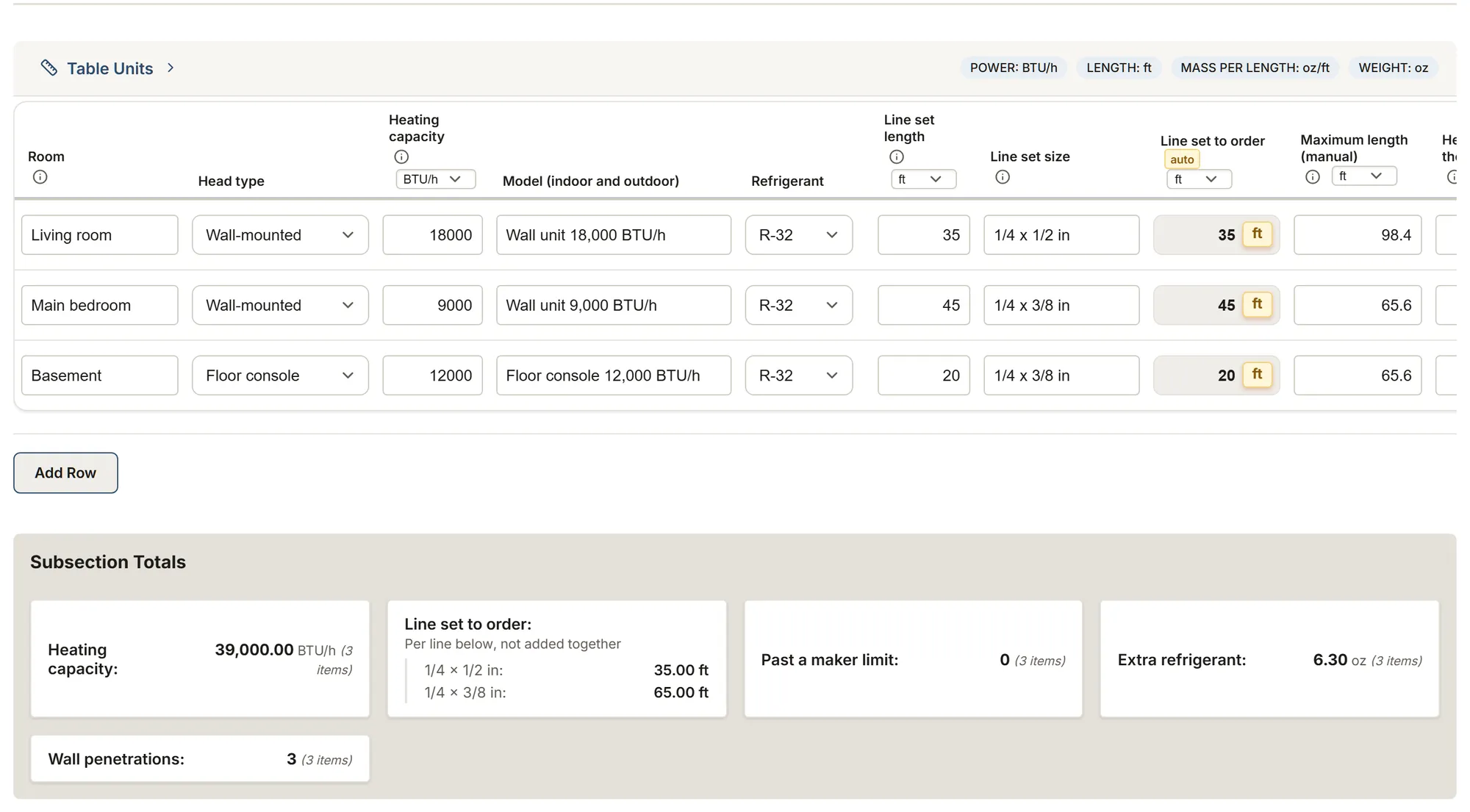Open Refrigerant dropdown in Basement row
The height and width of the screenshot is (812, 1470).
click(x=799, y=376)
